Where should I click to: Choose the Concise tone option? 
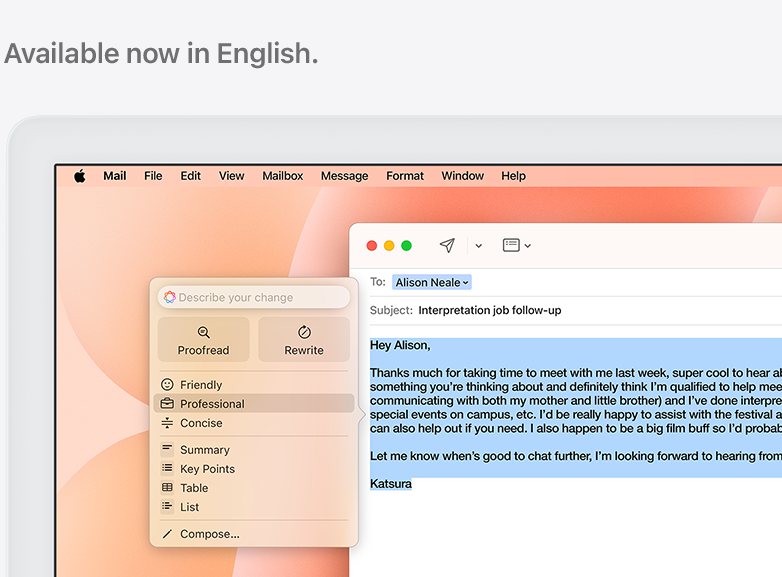click(x=200, y=423)
